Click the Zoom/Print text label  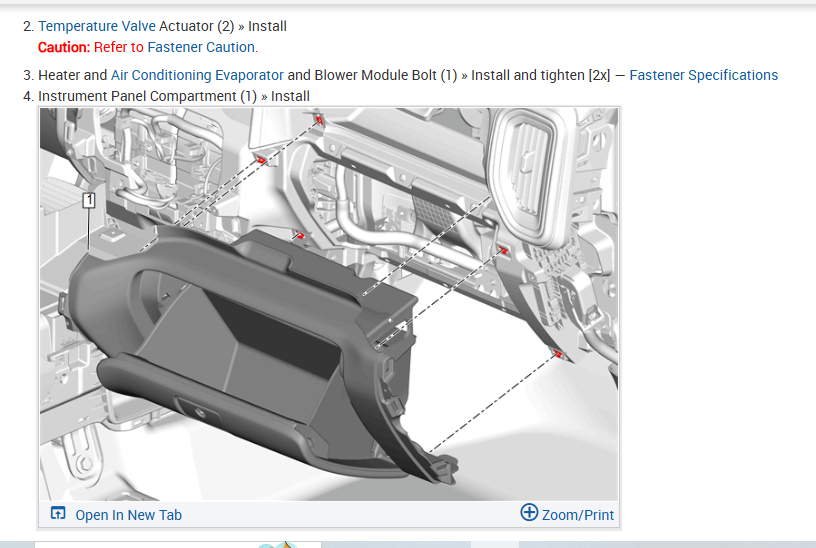[x=578, y=515]
